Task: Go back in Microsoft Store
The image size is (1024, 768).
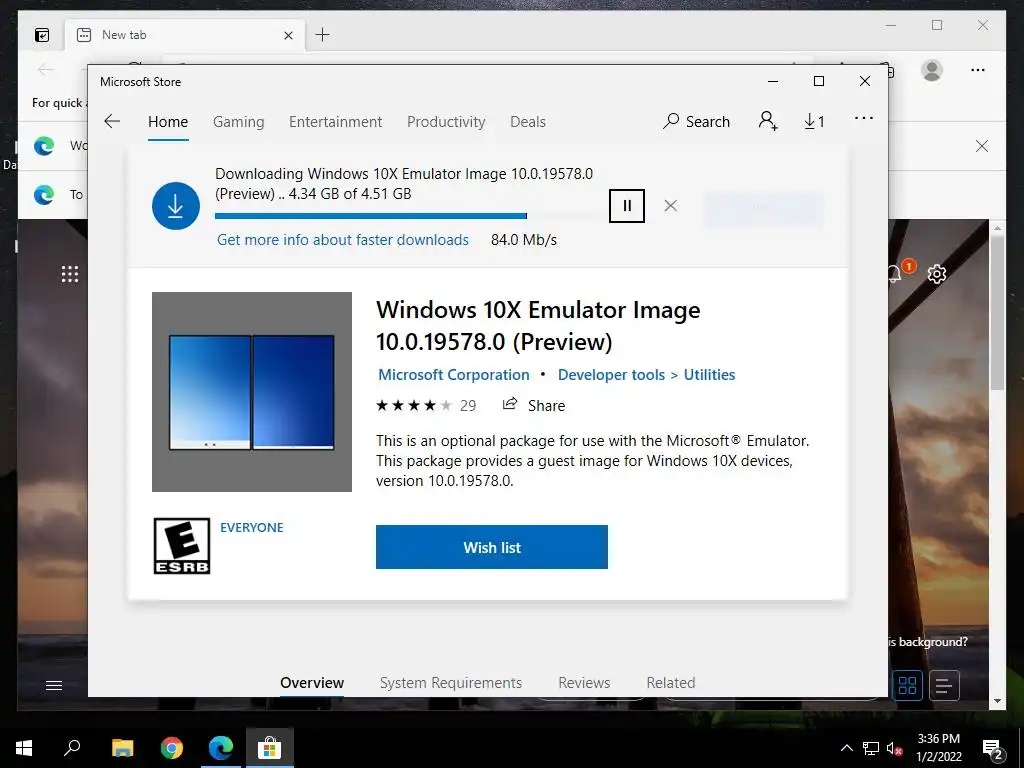Action: pyautogui.click(x=112, y=121)
